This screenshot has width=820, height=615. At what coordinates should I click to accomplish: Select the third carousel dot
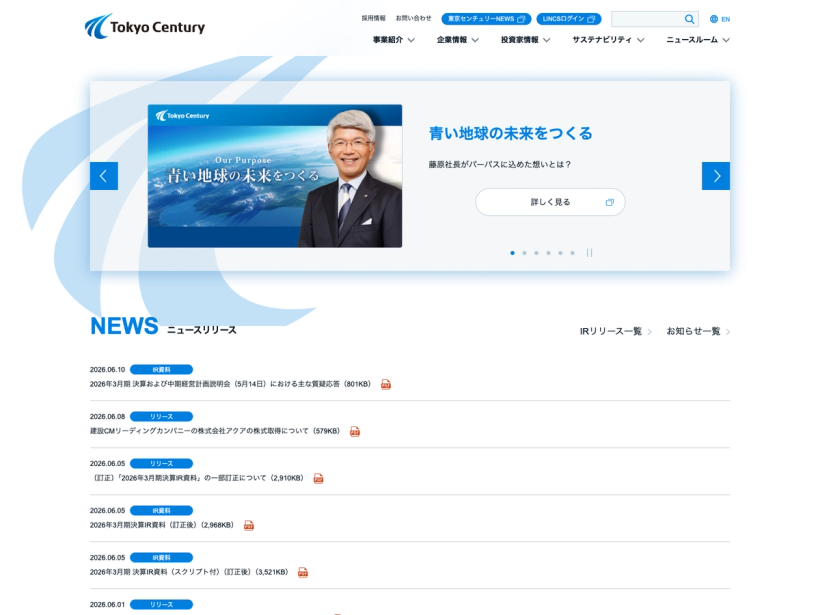point(537,253)
